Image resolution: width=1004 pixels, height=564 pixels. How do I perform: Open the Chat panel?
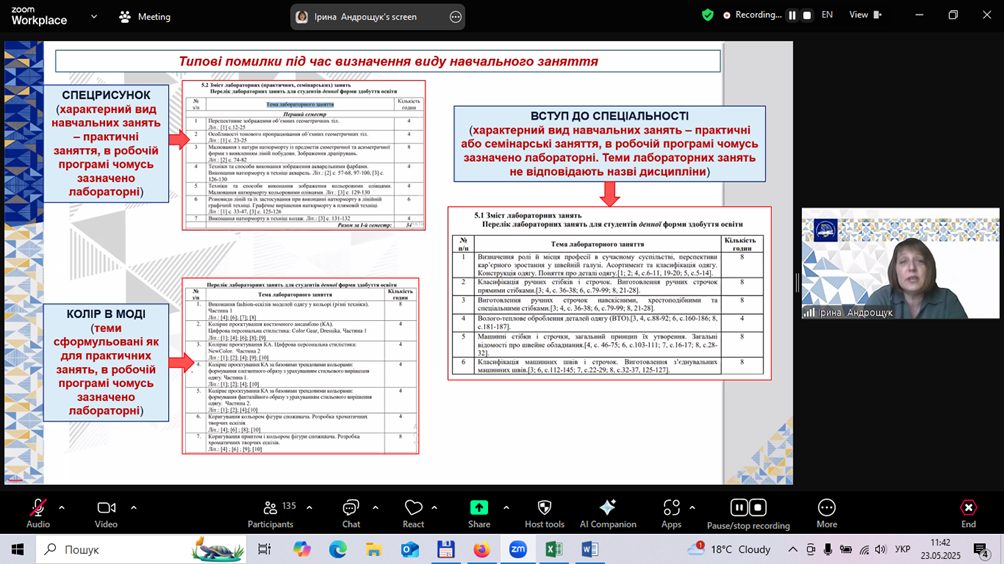[x=351, y=514]
